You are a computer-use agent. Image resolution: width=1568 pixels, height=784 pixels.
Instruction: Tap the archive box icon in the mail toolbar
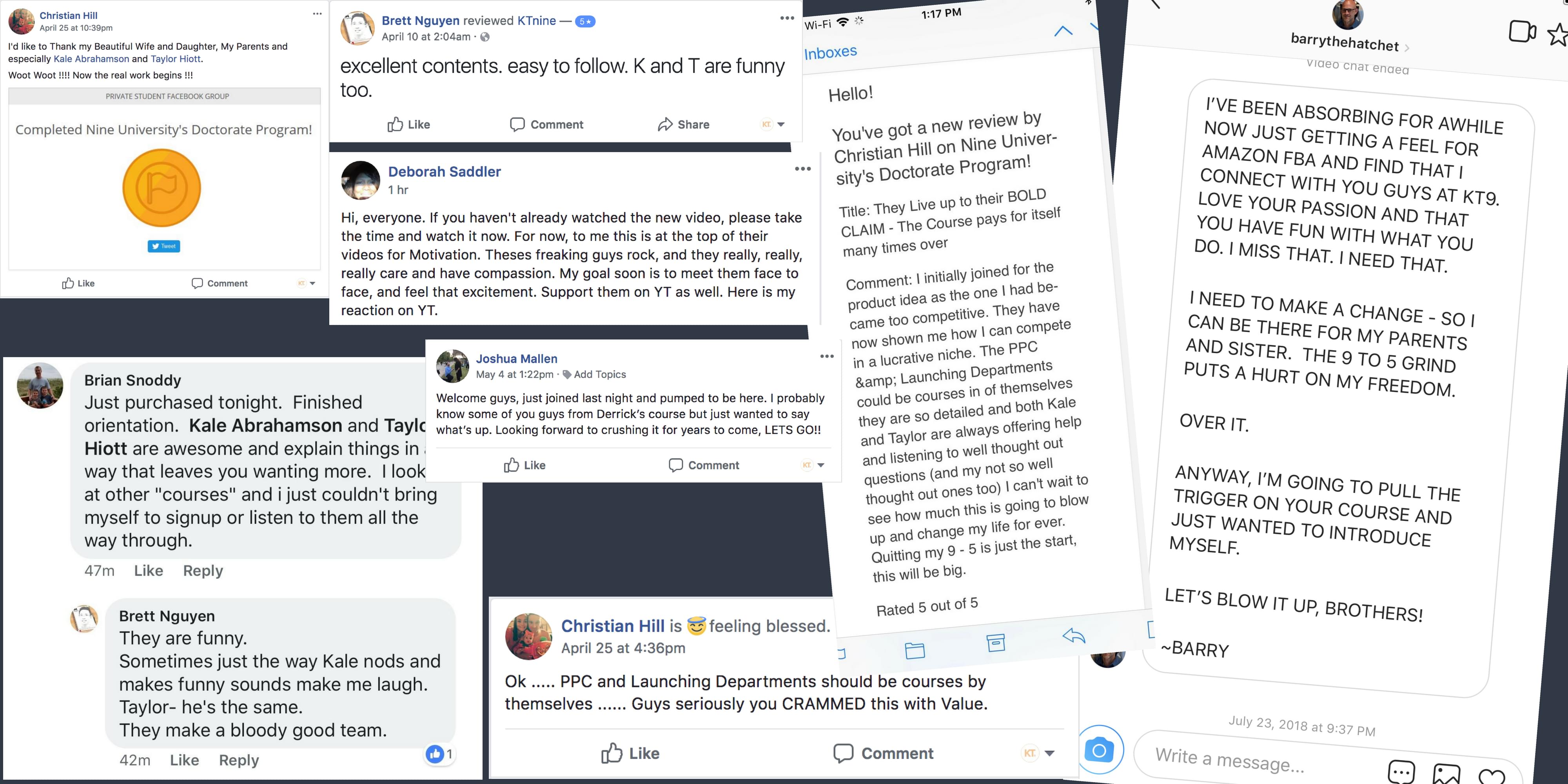pos(996,642)
